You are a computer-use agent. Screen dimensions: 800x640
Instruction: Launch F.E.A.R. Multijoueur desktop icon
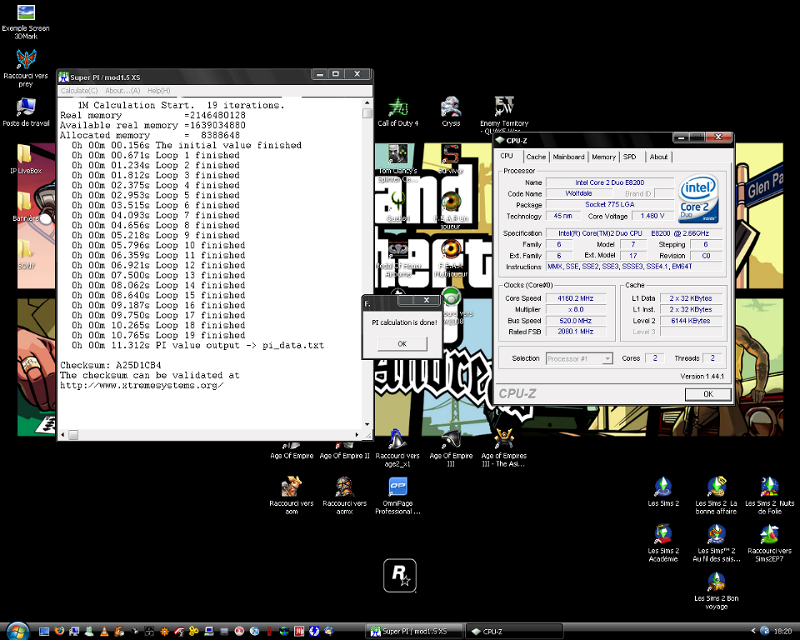pos(451,259)
